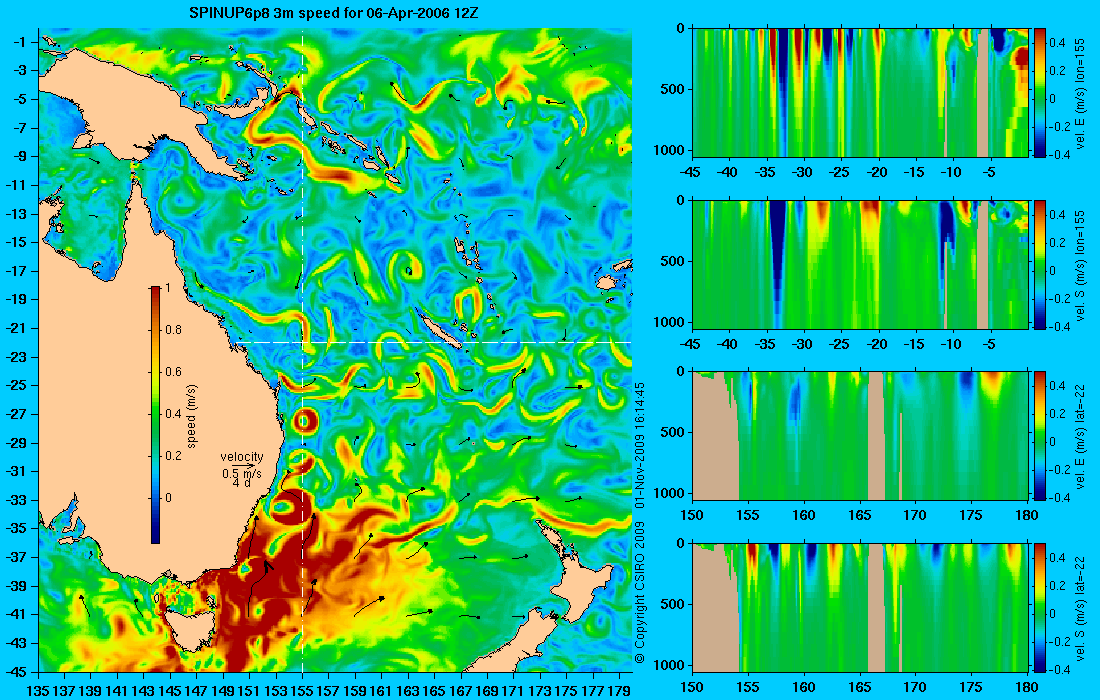Click the colorbar of the vel. S lon=155 panel
Screen dimensions: 1100x700
[1039, 264]
